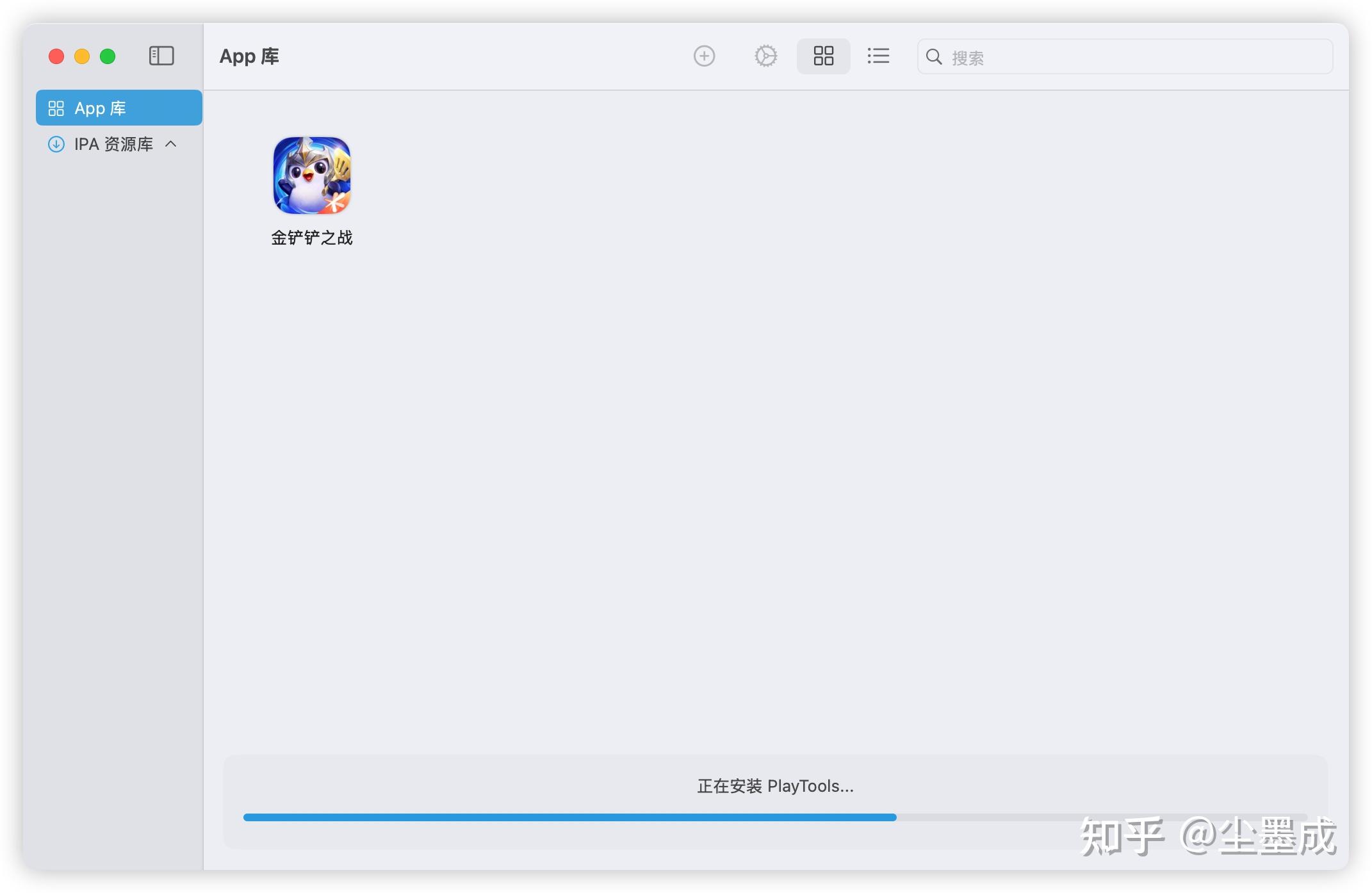
Task: Toggle grid view as active display mode
Action: [823, 56]
